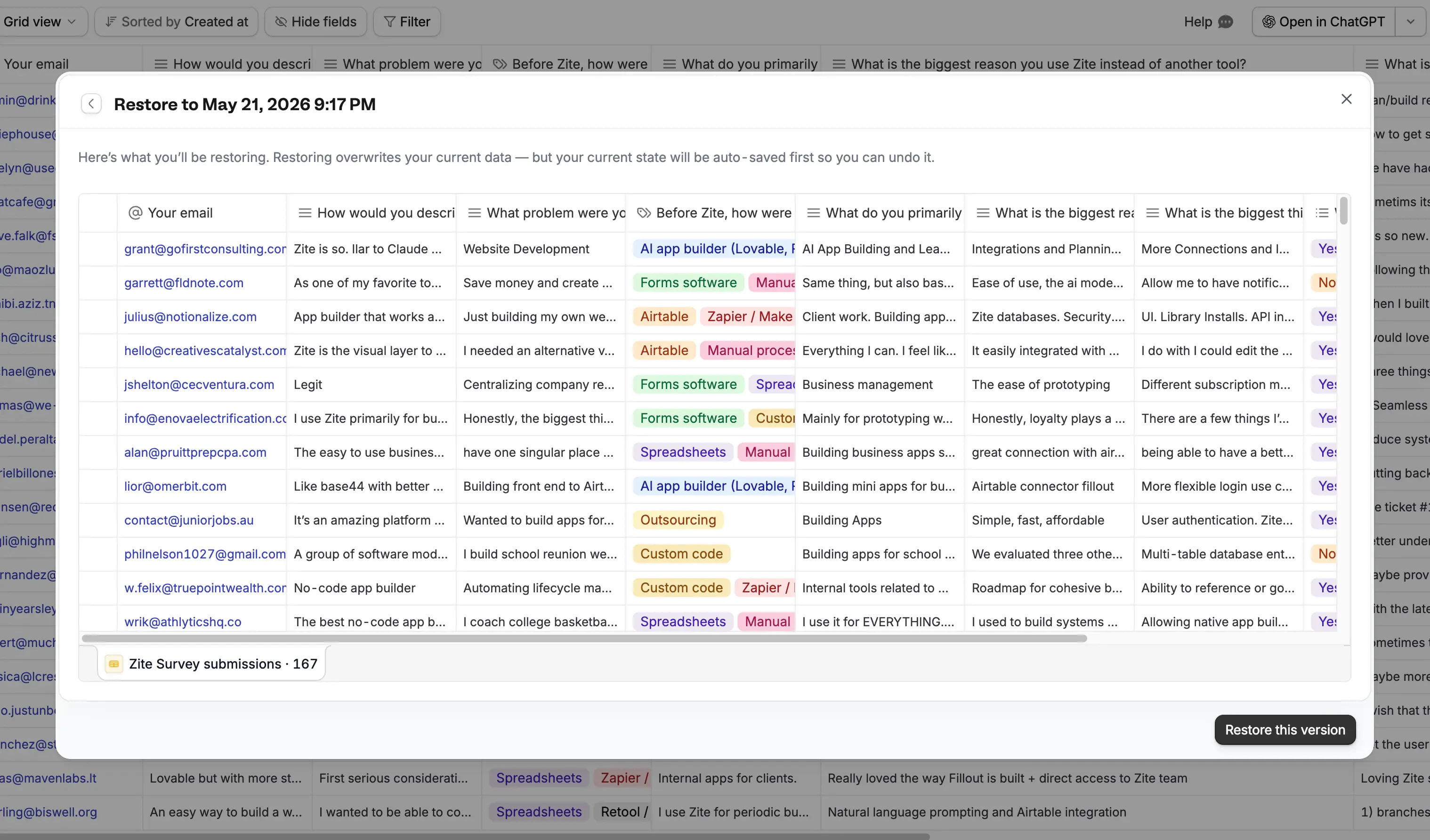Click background email ling@biswell.org
The height and width of the screenshot is (840, 1430).
click(48, 812)
